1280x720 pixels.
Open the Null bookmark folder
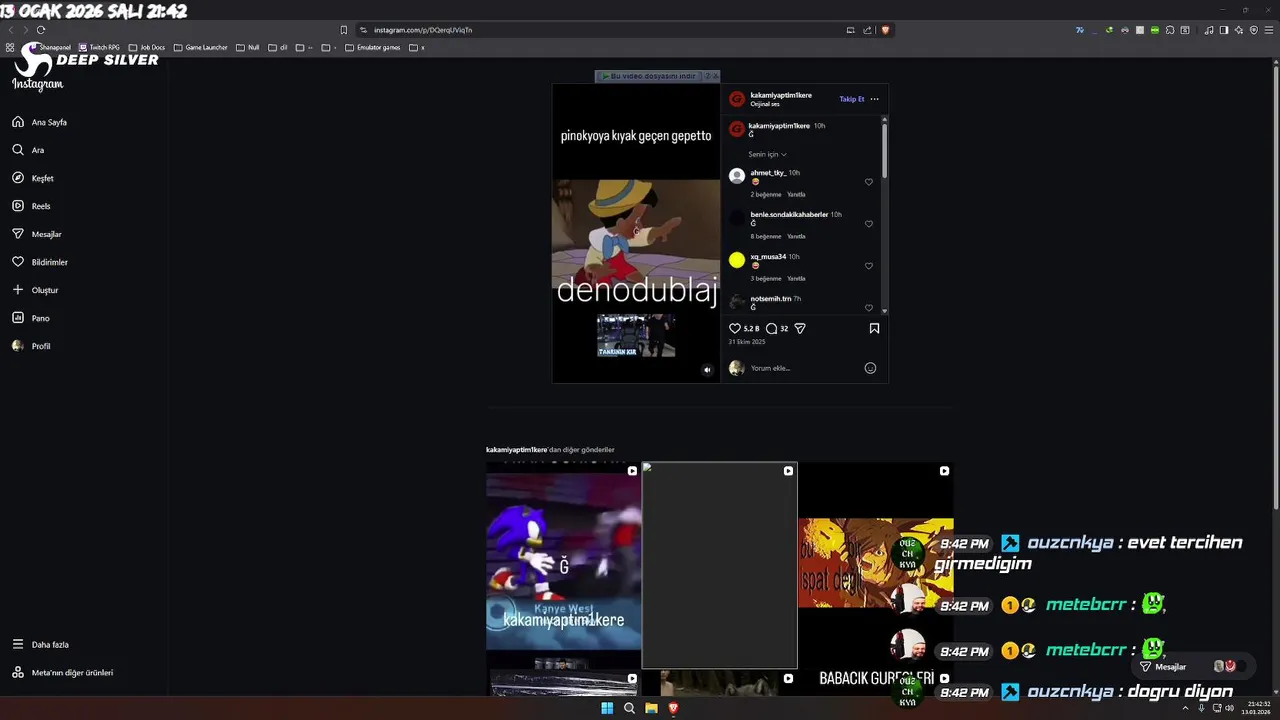click(247, 47)
